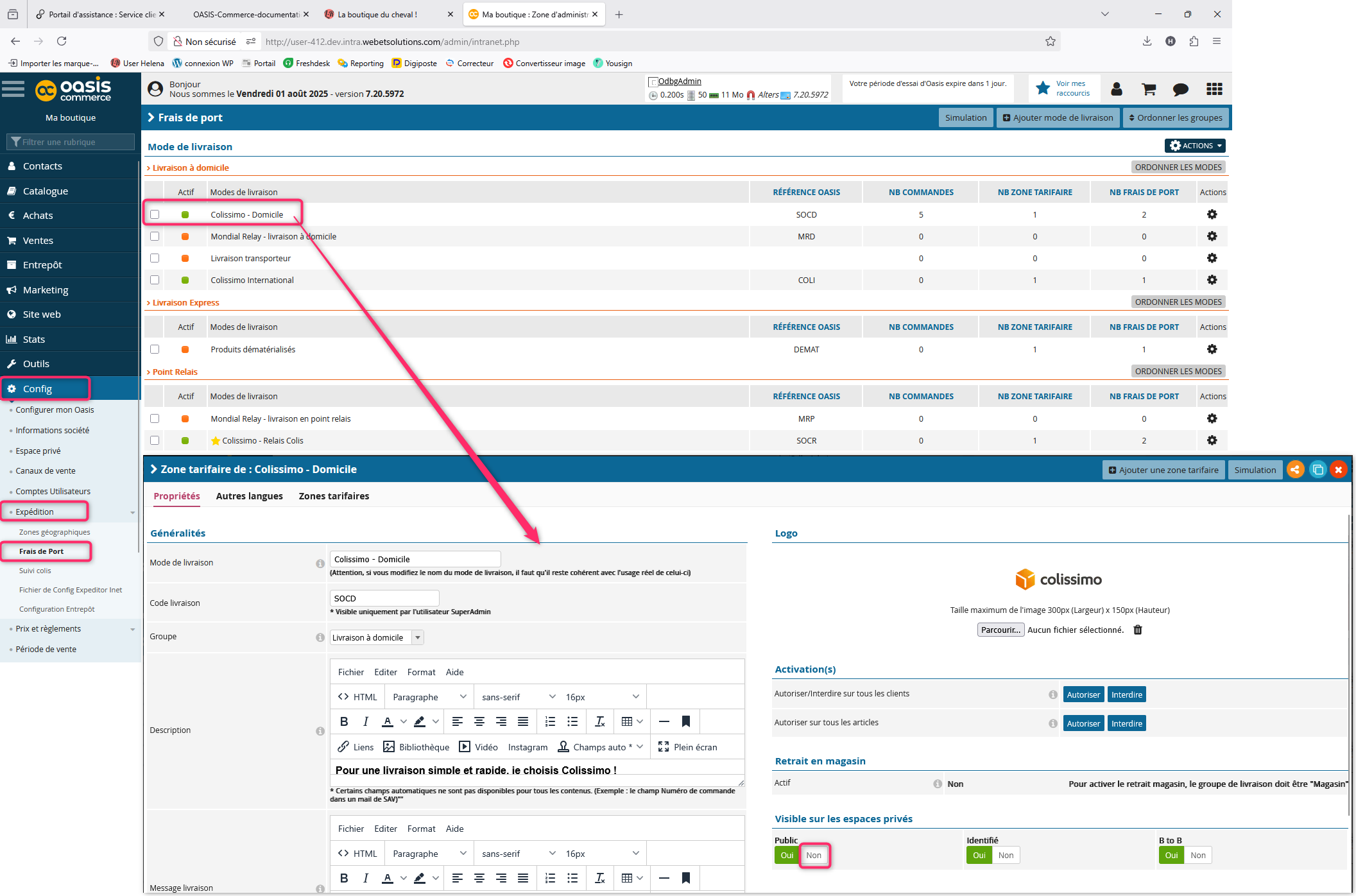
Task: Set Public visibility to Non
Action: 814,855
